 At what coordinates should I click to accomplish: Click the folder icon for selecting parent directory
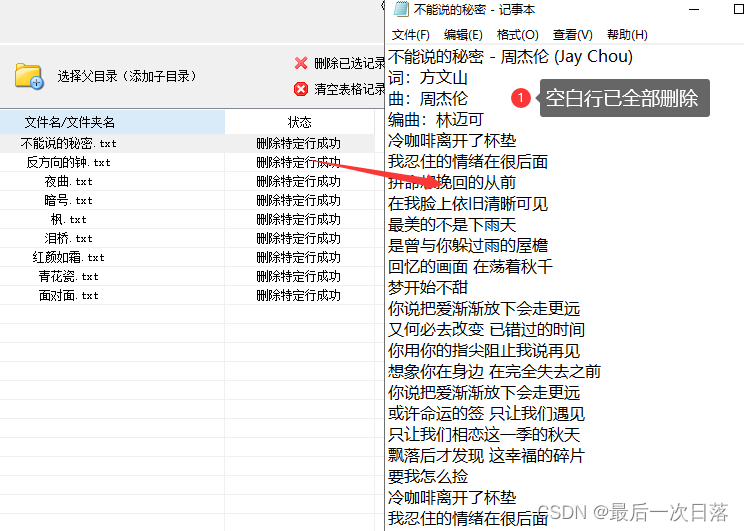(x=29, y=75)
